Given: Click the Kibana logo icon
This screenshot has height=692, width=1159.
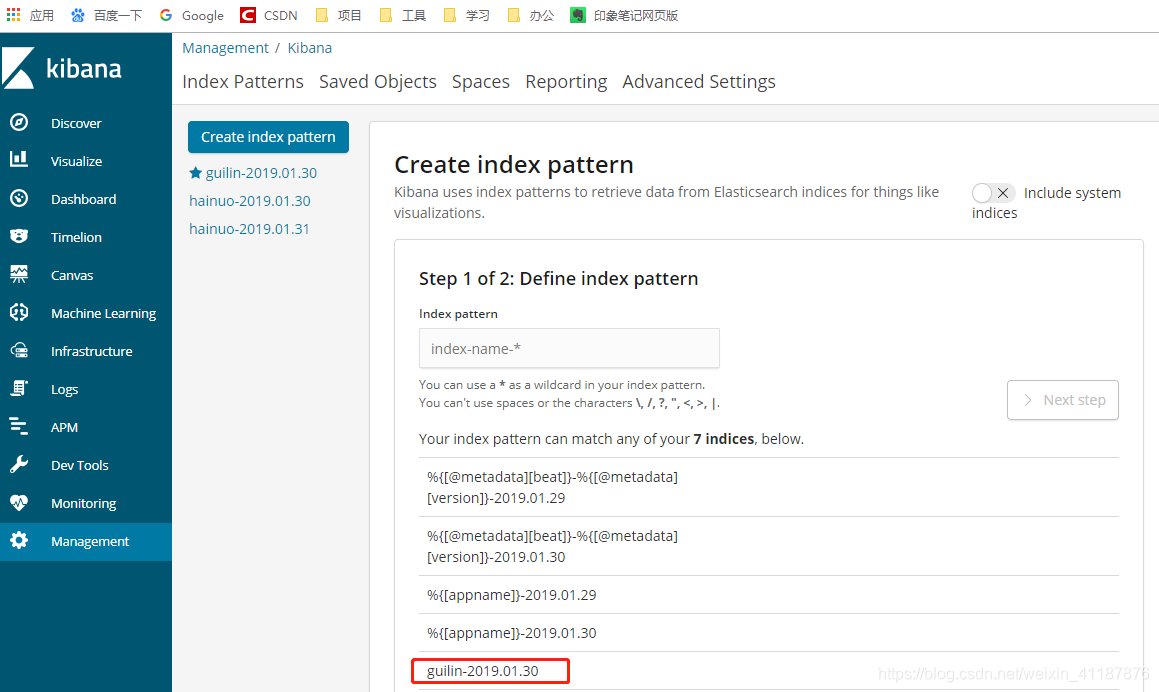Looking at the screenshot, I should point(18,68).
